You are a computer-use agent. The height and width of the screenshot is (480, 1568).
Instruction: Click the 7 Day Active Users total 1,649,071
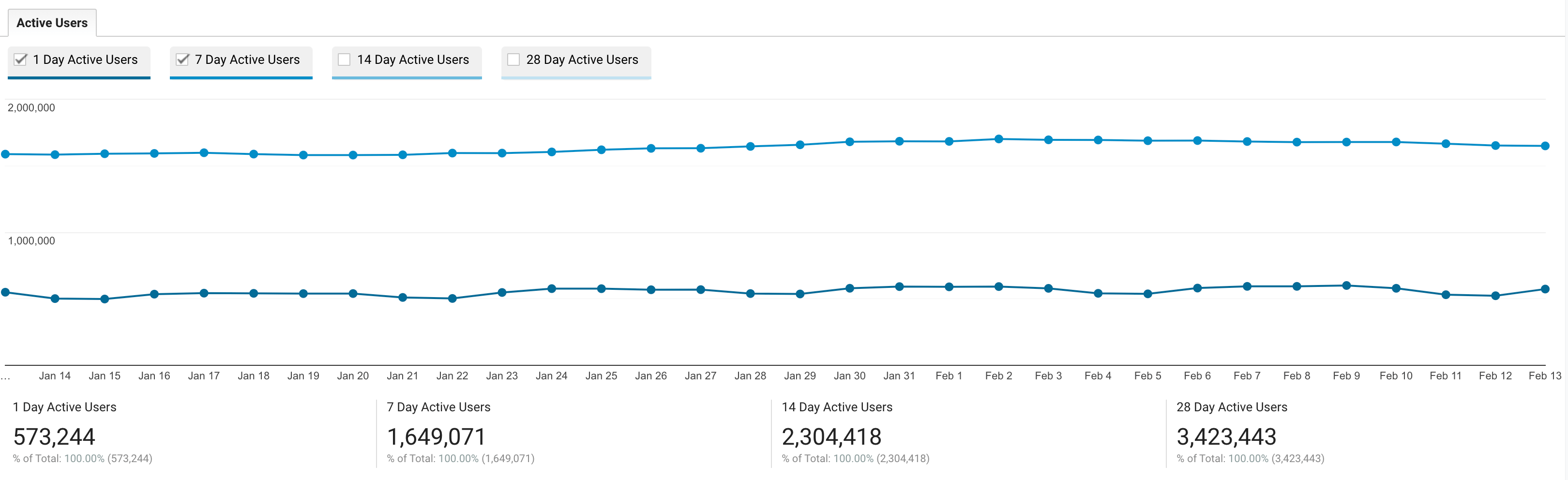(437, 437)
